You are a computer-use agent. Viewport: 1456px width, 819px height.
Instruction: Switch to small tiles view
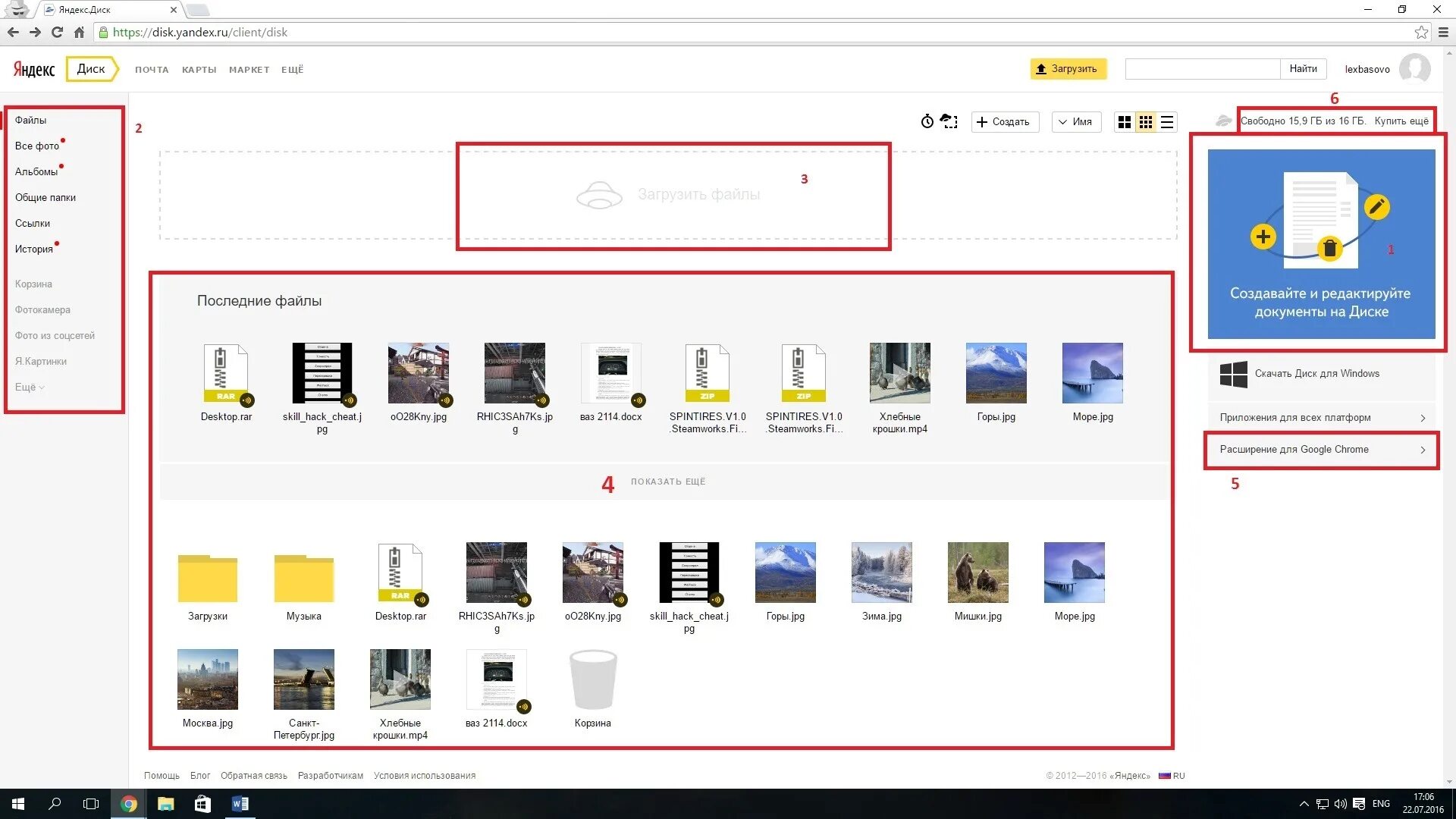[1146, 122]
